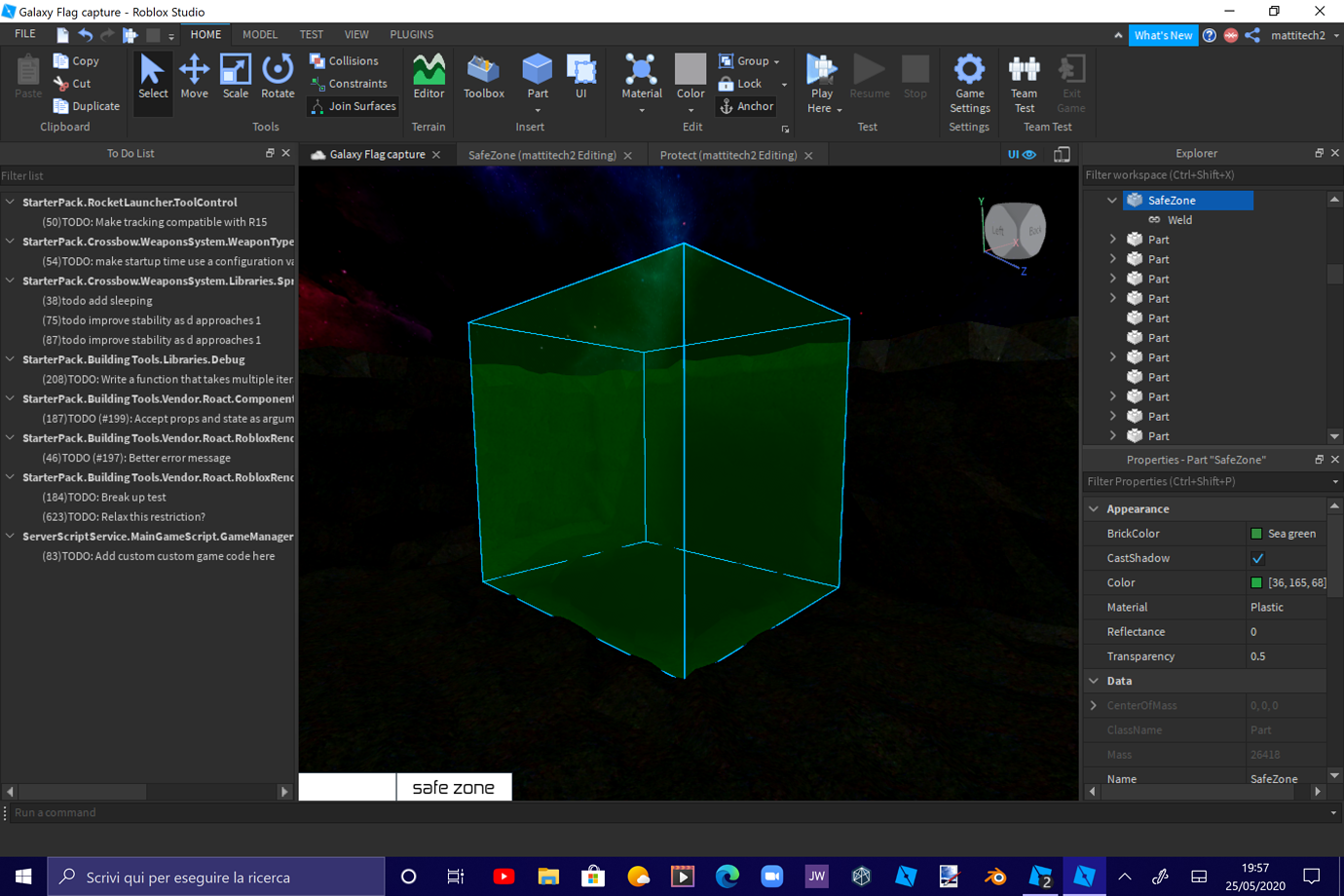
Task: Switch to the MODEL ribbon tab
Action: [260, 34]
